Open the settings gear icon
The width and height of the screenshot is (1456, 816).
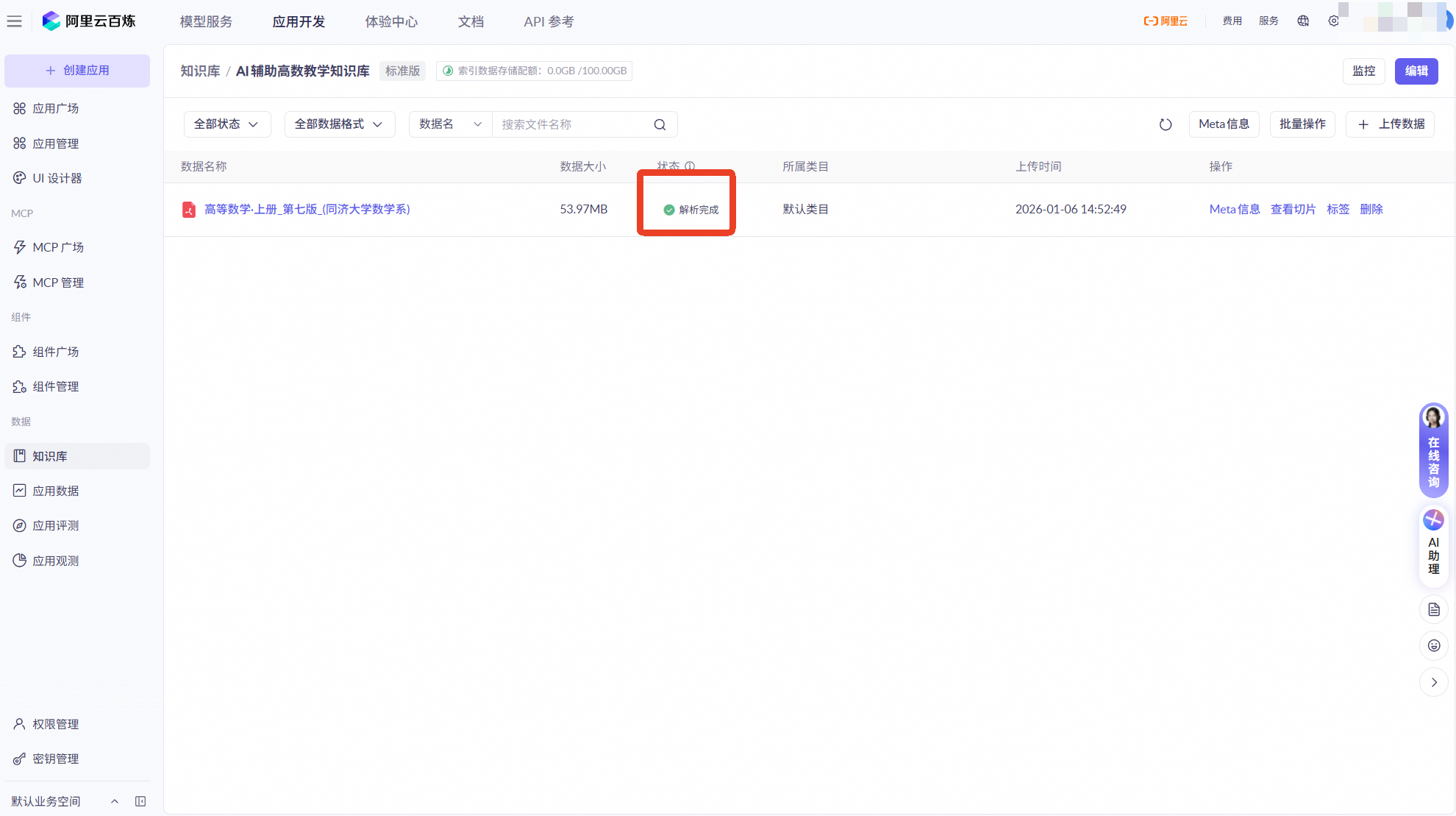1333,21
